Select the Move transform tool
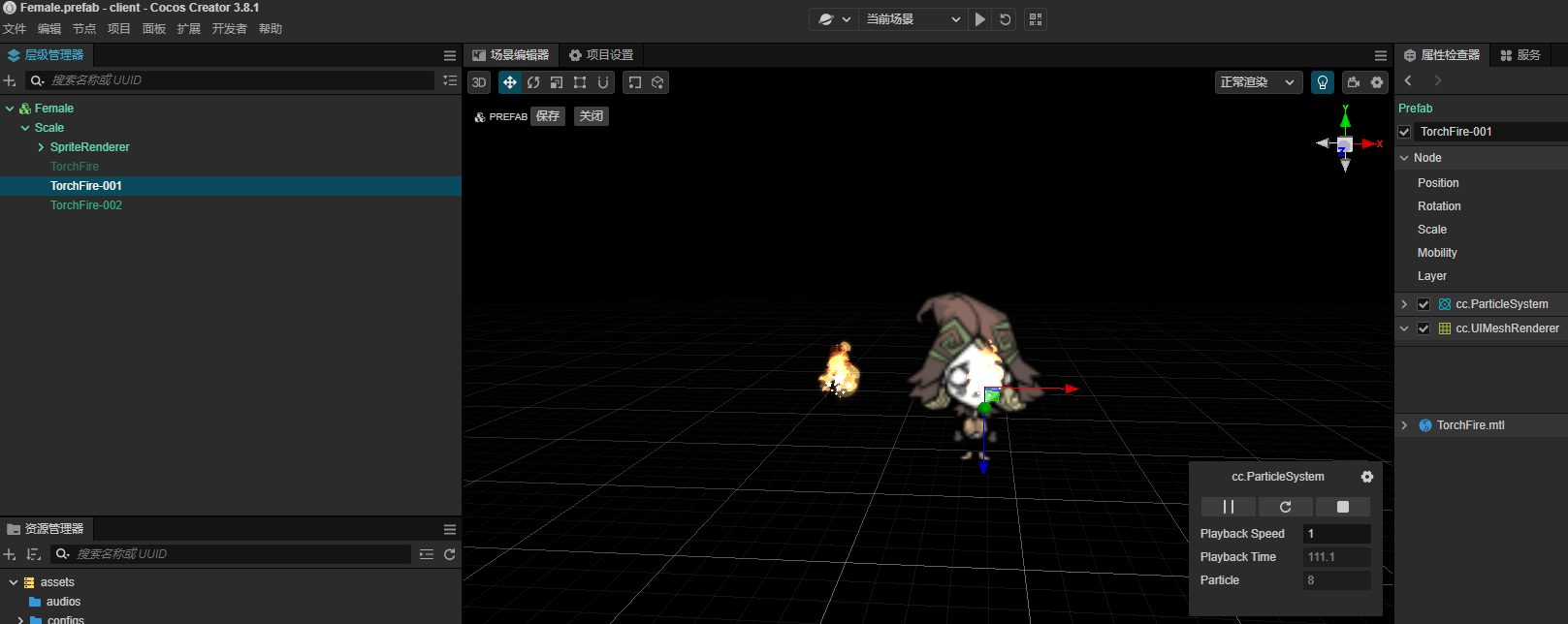 (x=510, y=82)
